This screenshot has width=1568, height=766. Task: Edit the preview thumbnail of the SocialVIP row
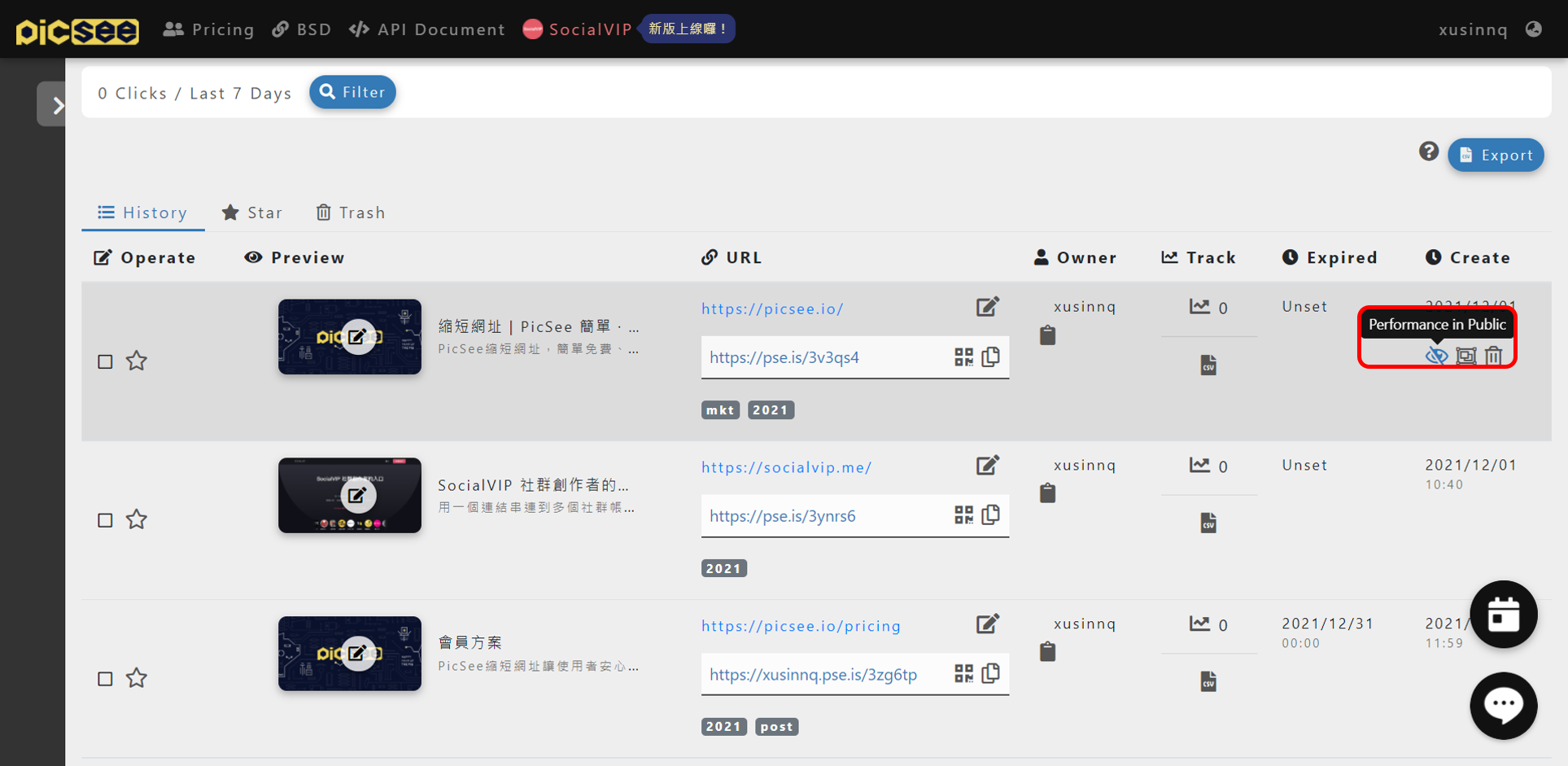(x=357, y=495)
